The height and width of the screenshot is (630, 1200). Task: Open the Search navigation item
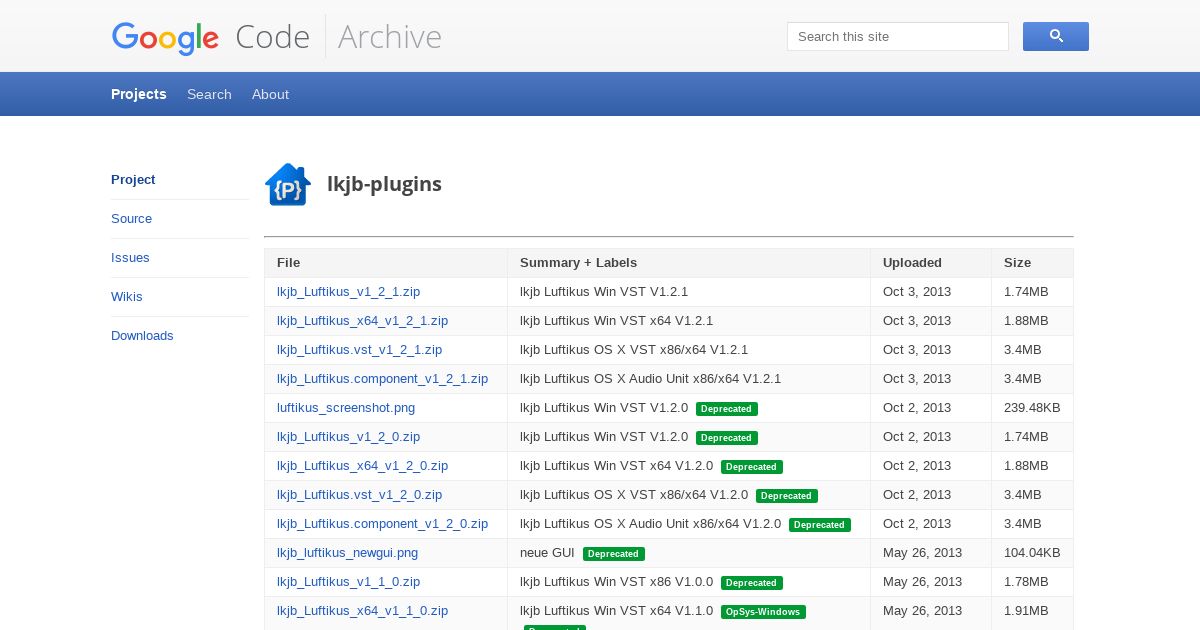coord(209,94)
